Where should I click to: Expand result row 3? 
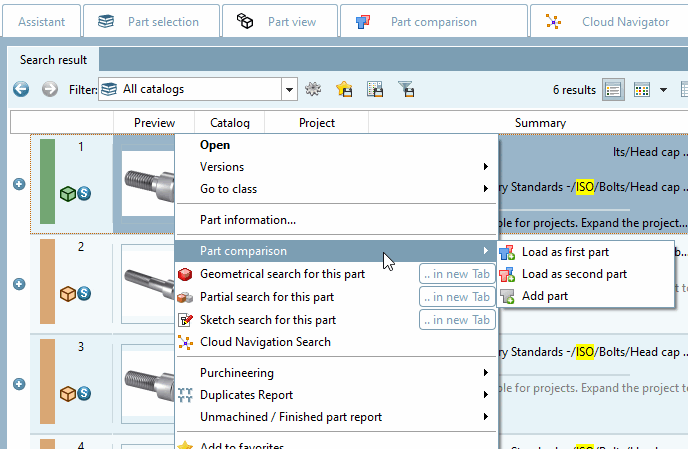[18, 384]
